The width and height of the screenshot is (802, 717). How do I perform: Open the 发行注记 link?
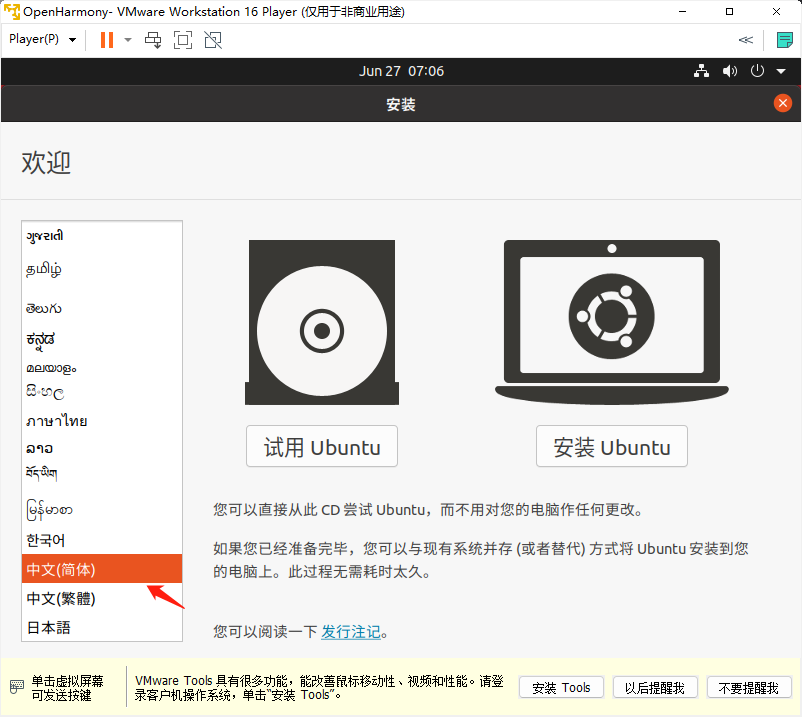(x=350, y=632)
